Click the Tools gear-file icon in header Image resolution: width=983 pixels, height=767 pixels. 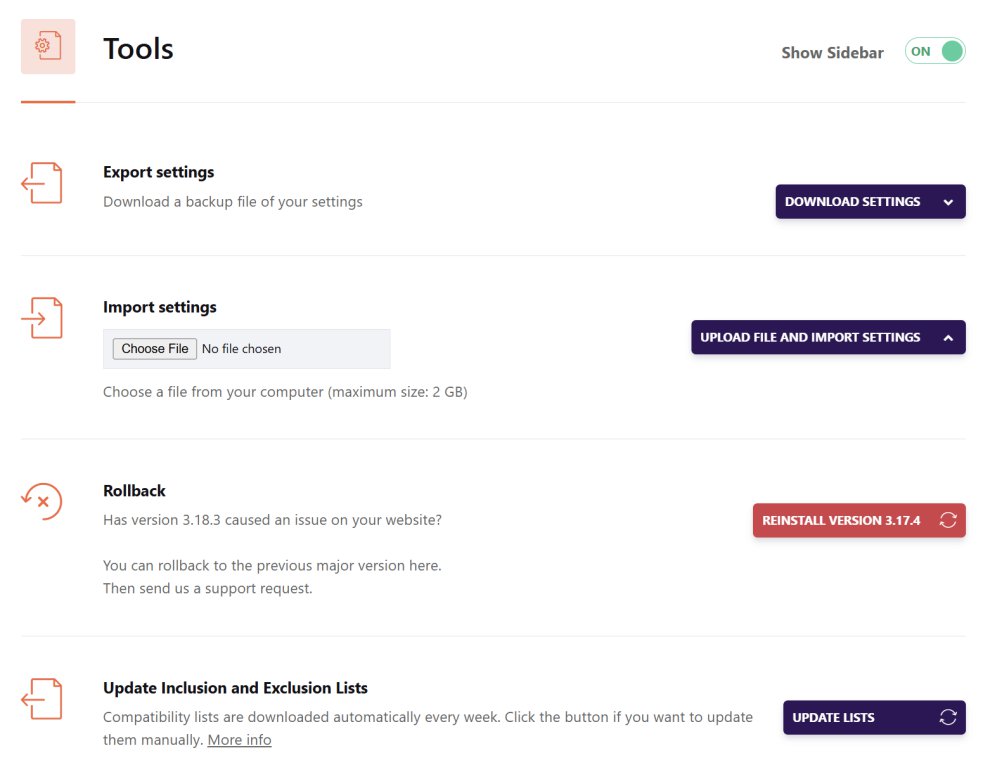pyautogui.click(x=47, y=47)
